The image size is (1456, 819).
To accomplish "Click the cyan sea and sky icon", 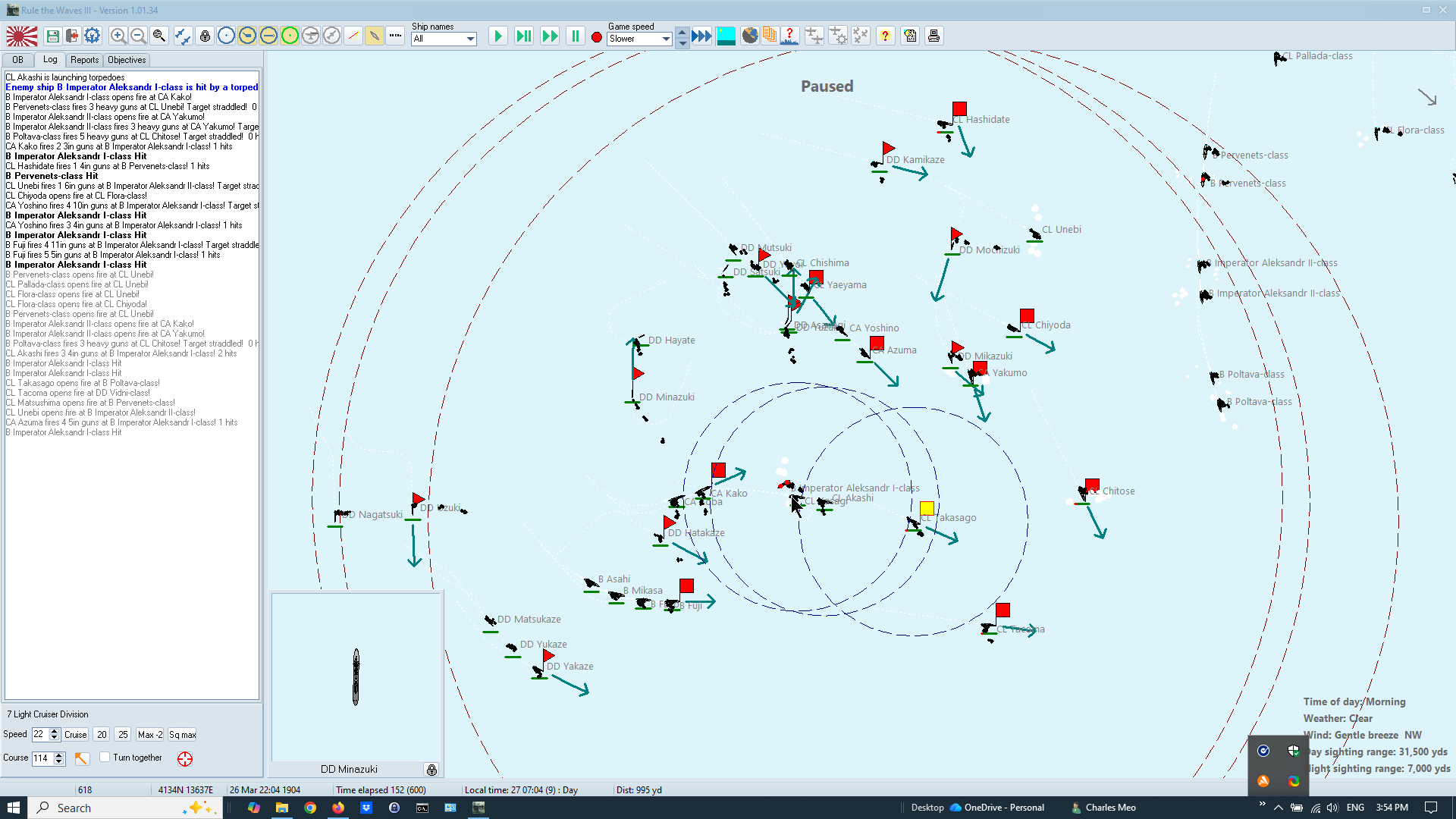I will pyautogui.click(x=726, y=36).
